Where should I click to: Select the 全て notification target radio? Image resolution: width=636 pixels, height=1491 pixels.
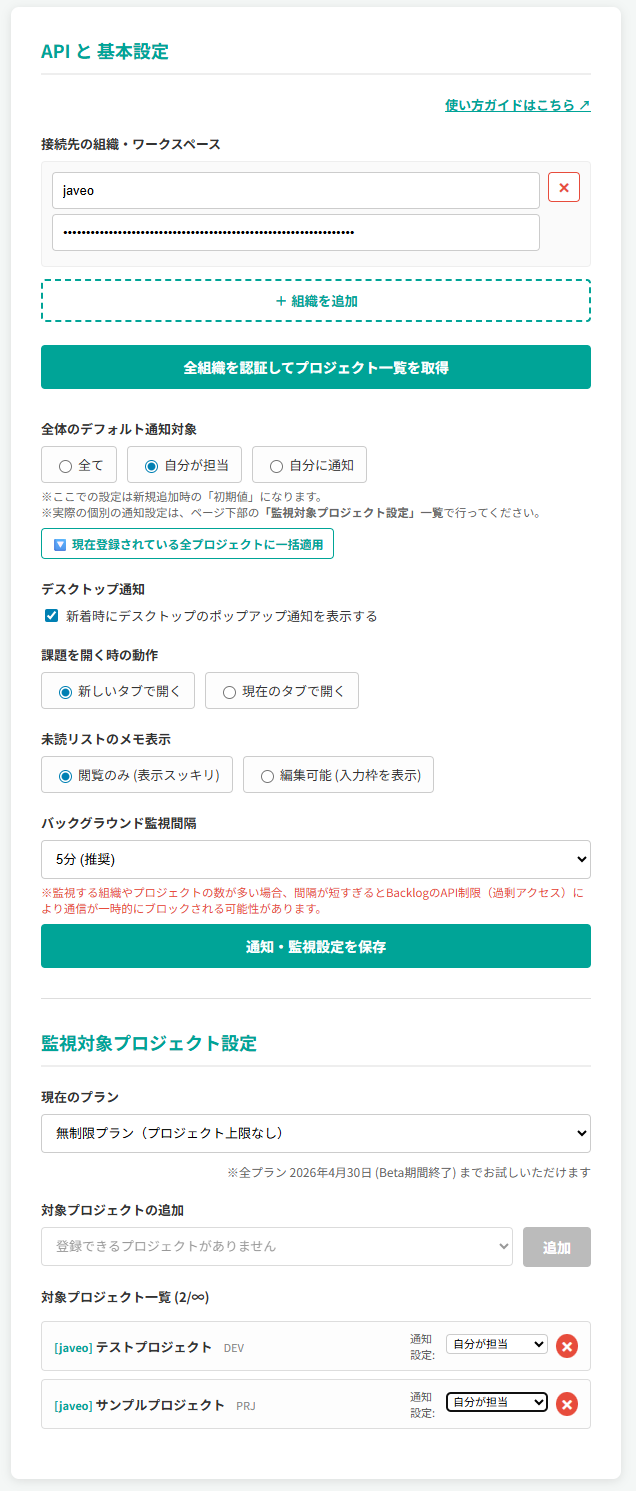[66, 465]
